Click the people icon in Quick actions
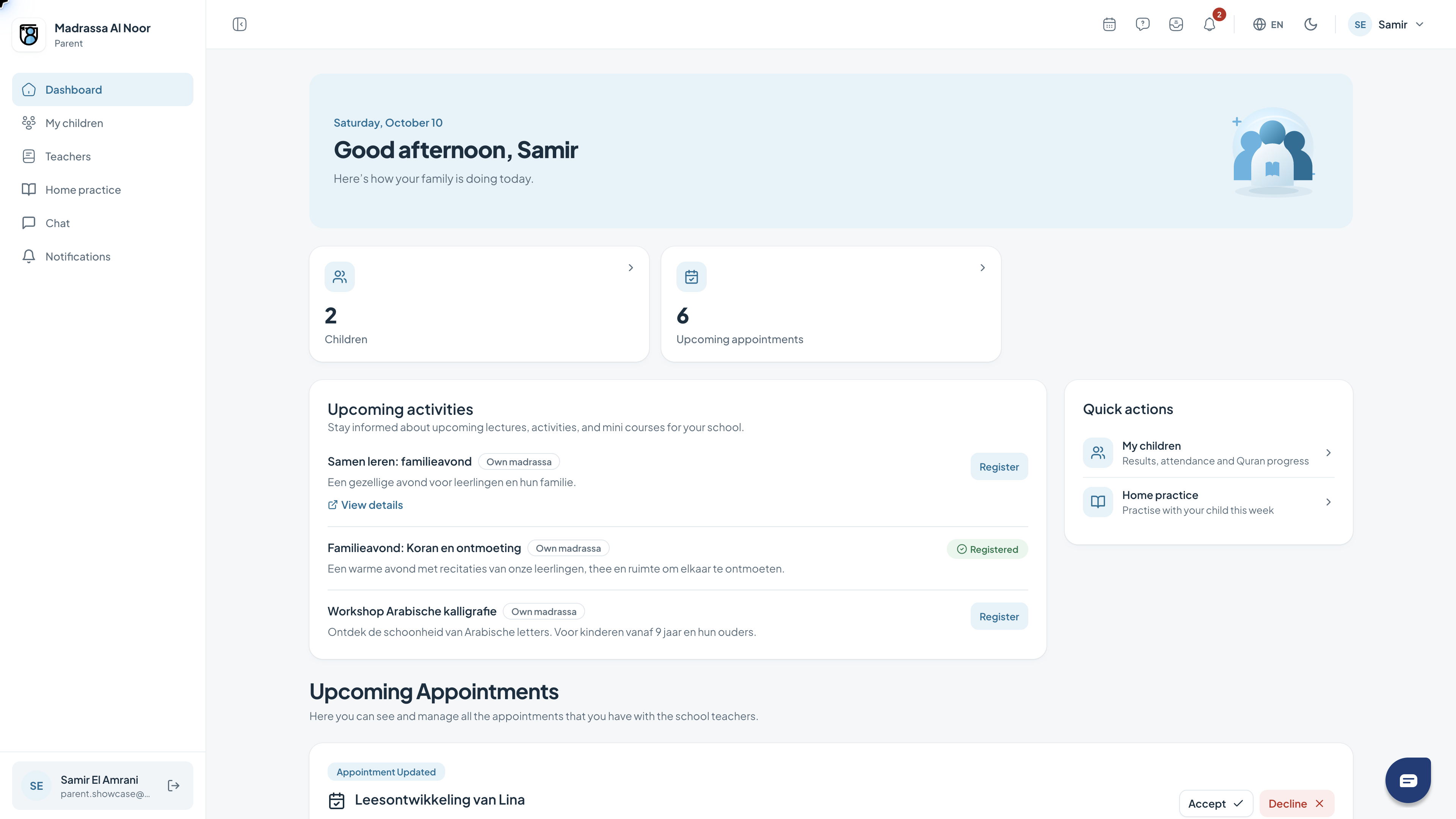 click(x=1098, y=453)
